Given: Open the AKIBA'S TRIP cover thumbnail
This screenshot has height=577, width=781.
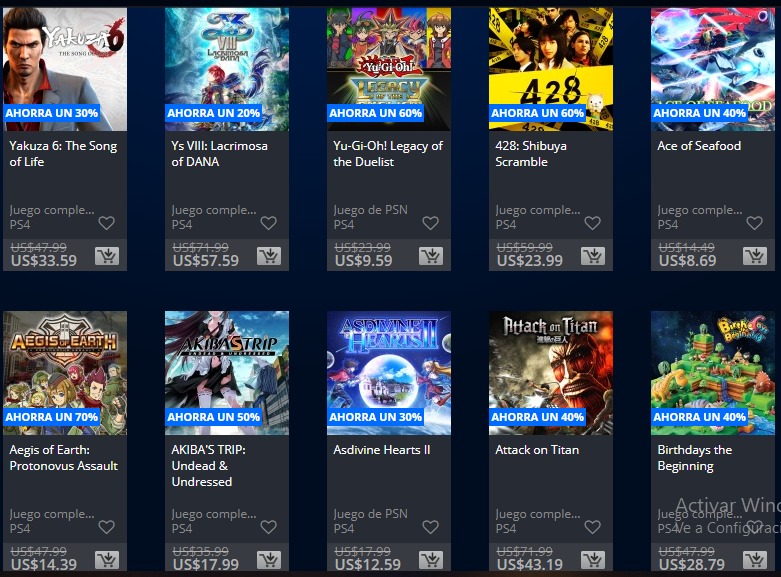Looking at the screenshot, I should click(227, 373).
